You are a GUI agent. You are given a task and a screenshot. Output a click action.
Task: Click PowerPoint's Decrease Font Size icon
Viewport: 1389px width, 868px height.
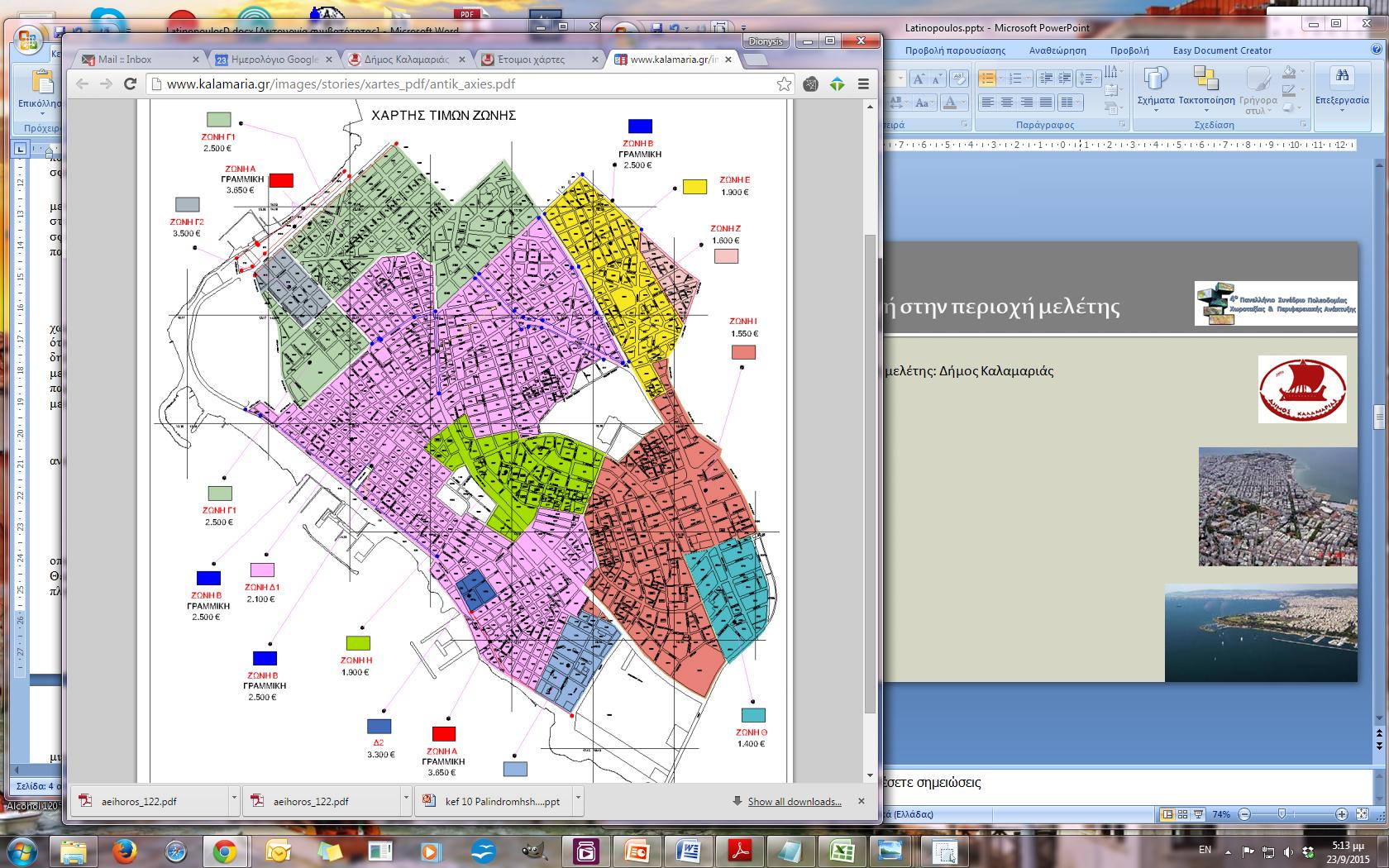click(x=937, y=79)
